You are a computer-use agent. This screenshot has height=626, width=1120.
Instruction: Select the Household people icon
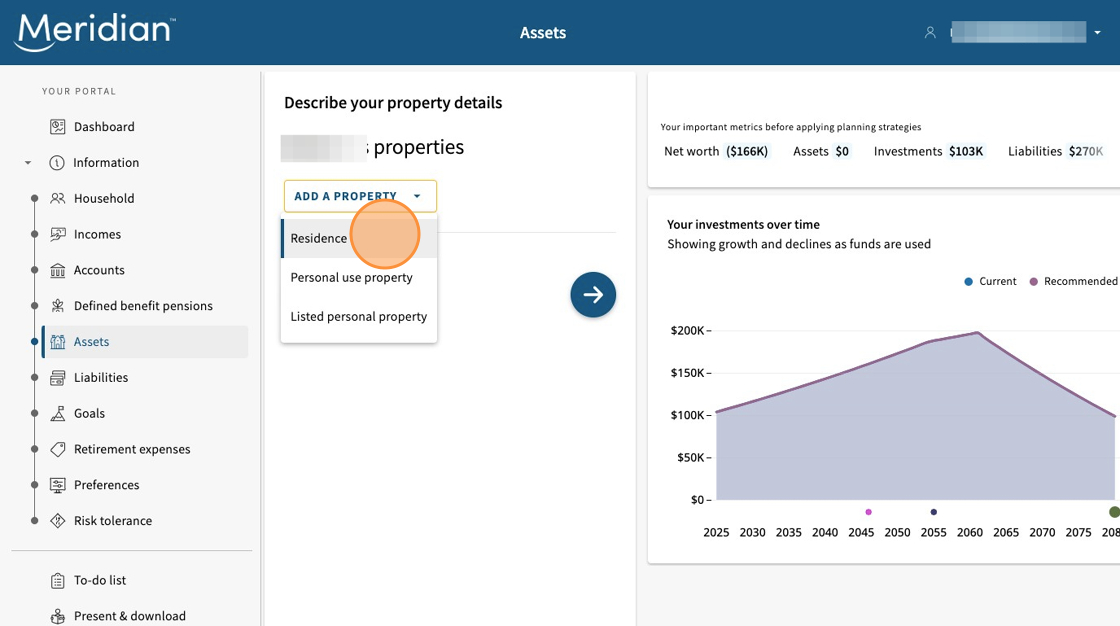tap(58, 198)
